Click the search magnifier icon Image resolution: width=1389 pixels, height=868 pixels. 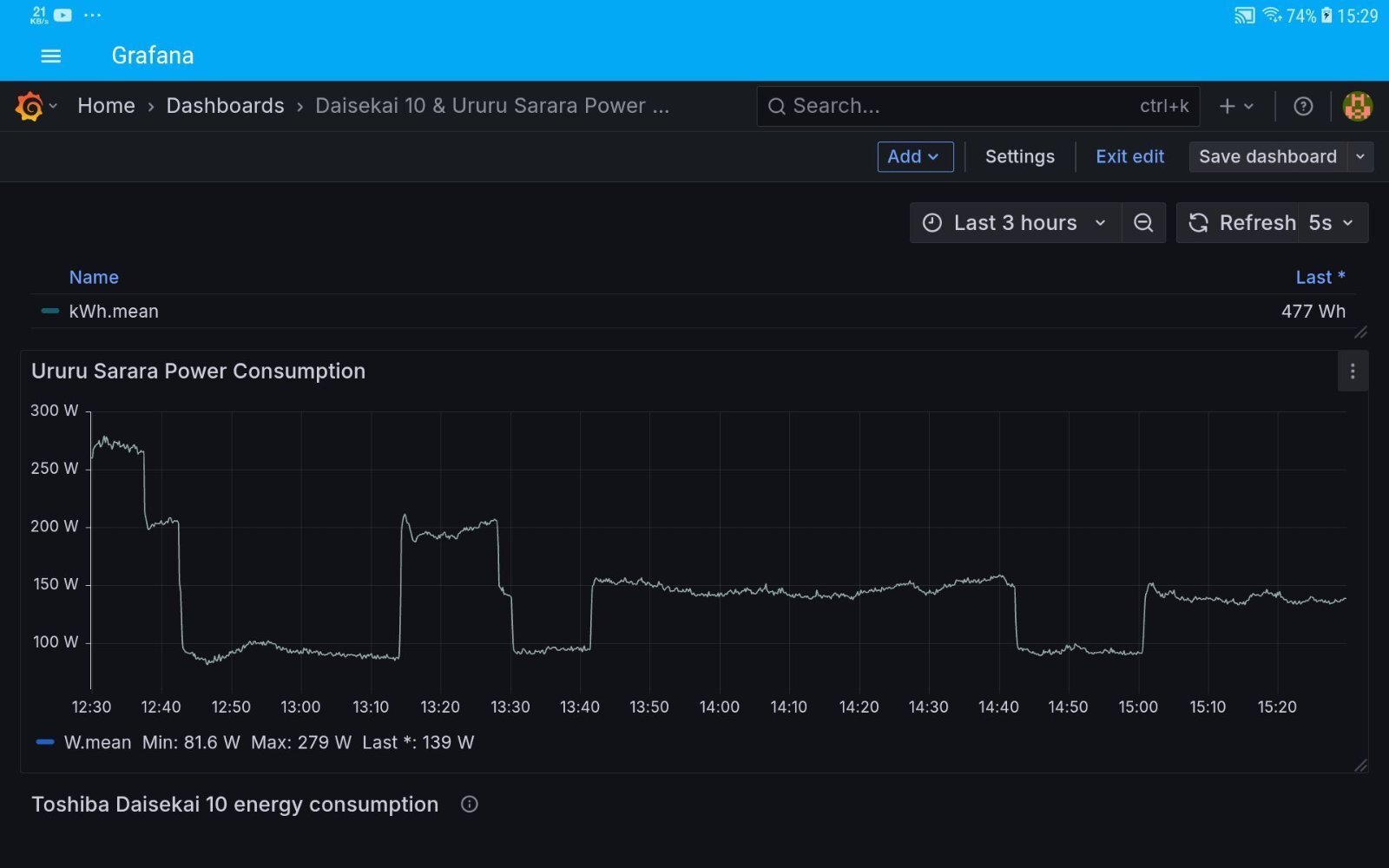(x=777, y=106)
